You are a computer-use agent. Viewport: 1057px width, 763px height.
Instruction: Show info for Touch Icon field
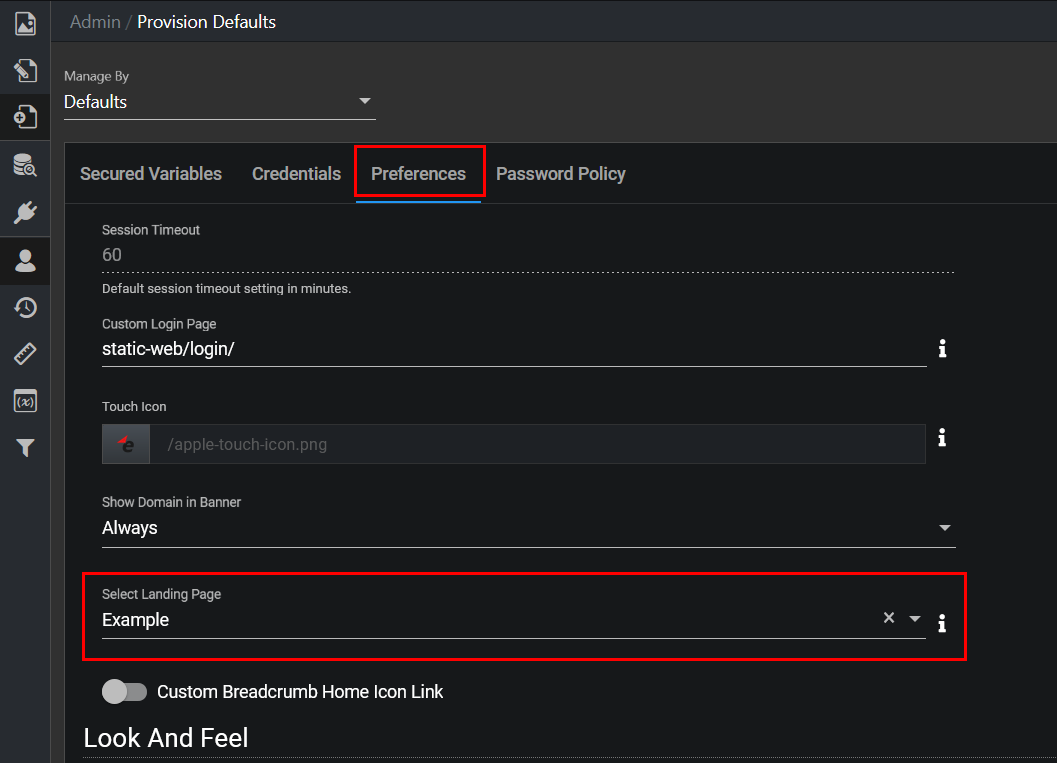click(942, 437)
